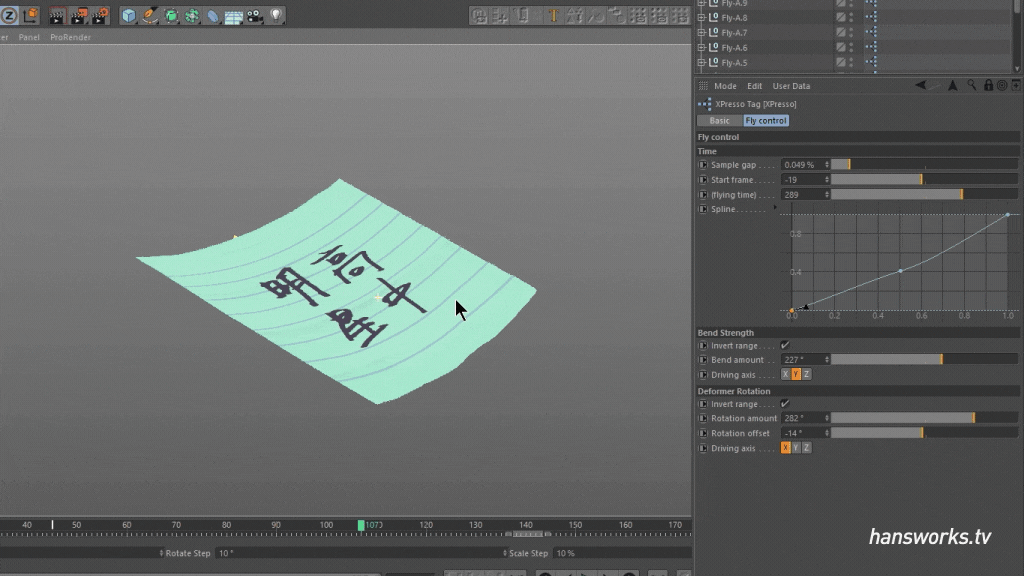The image size is (1024, 576).
Task: Click Fly-A.7 null object icon
Action: tap(714, 32)
